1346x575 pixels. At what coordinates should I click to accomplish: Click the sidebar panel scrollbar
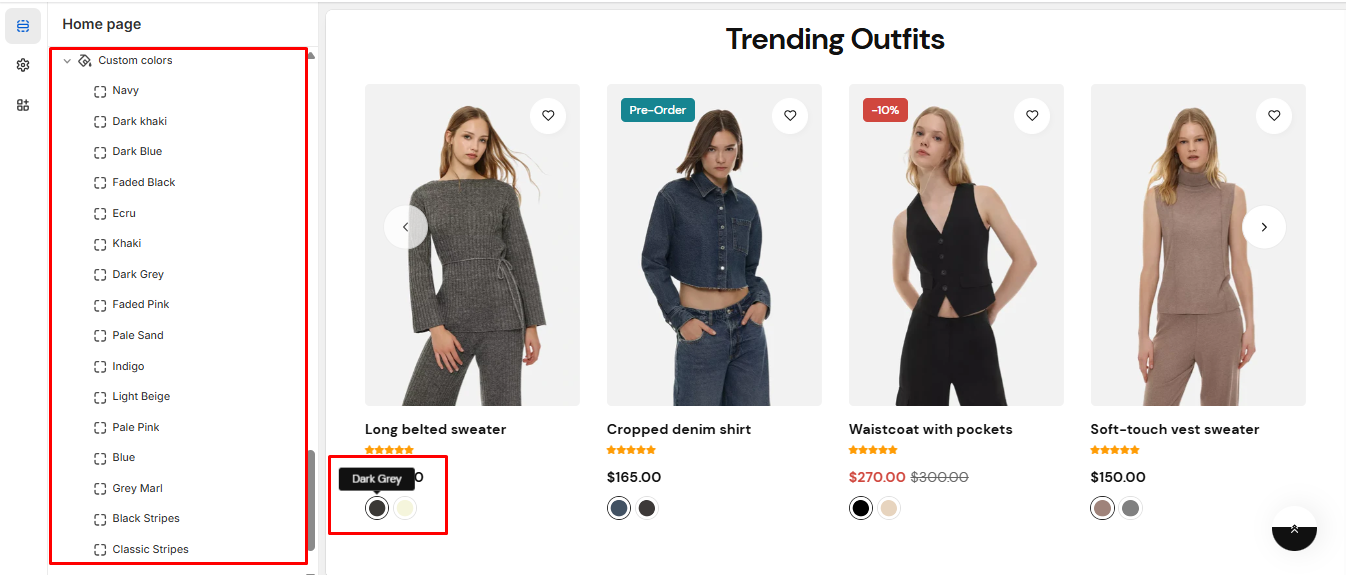[x=311, y=500]
